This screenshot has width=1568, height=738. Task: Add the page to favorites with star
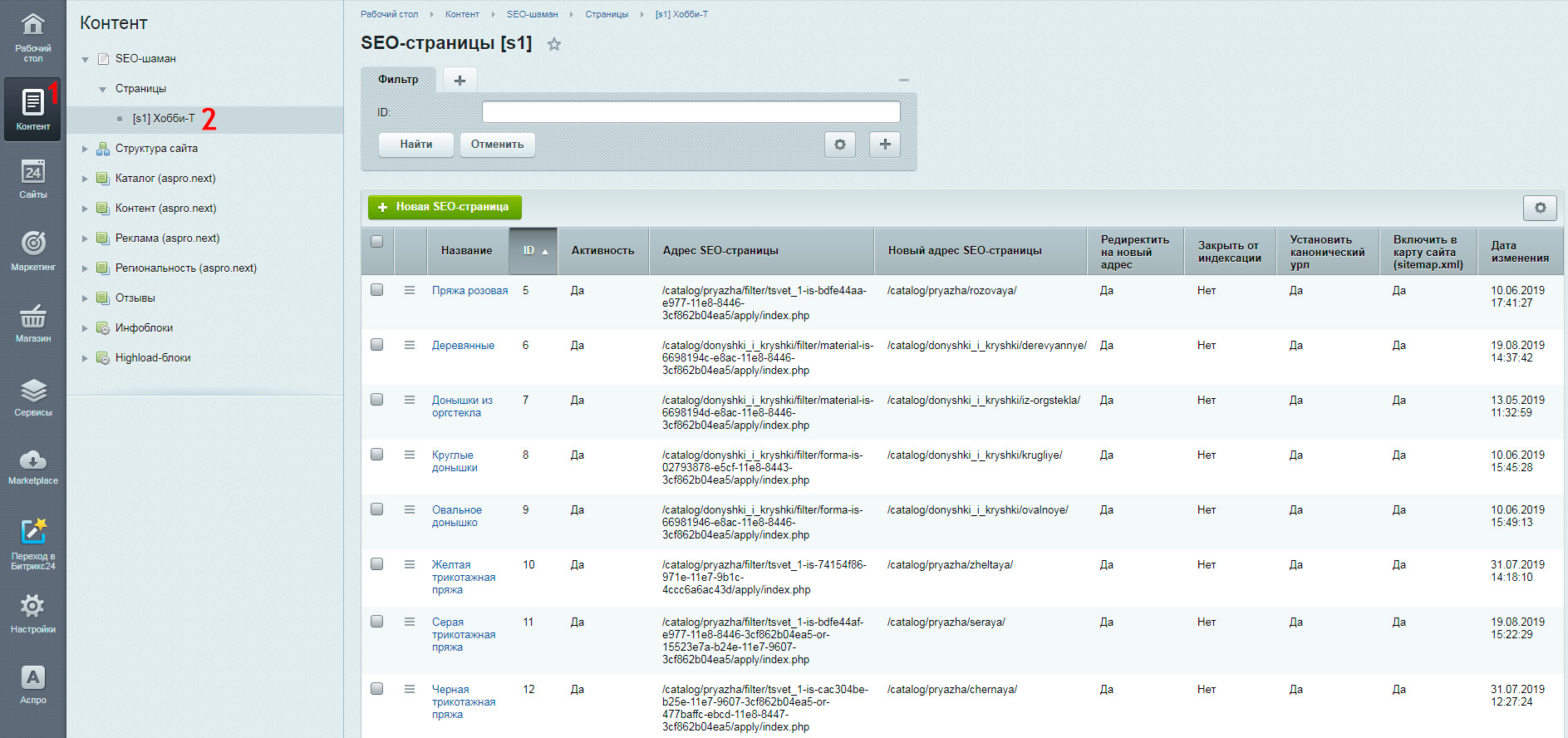point(554,45)
